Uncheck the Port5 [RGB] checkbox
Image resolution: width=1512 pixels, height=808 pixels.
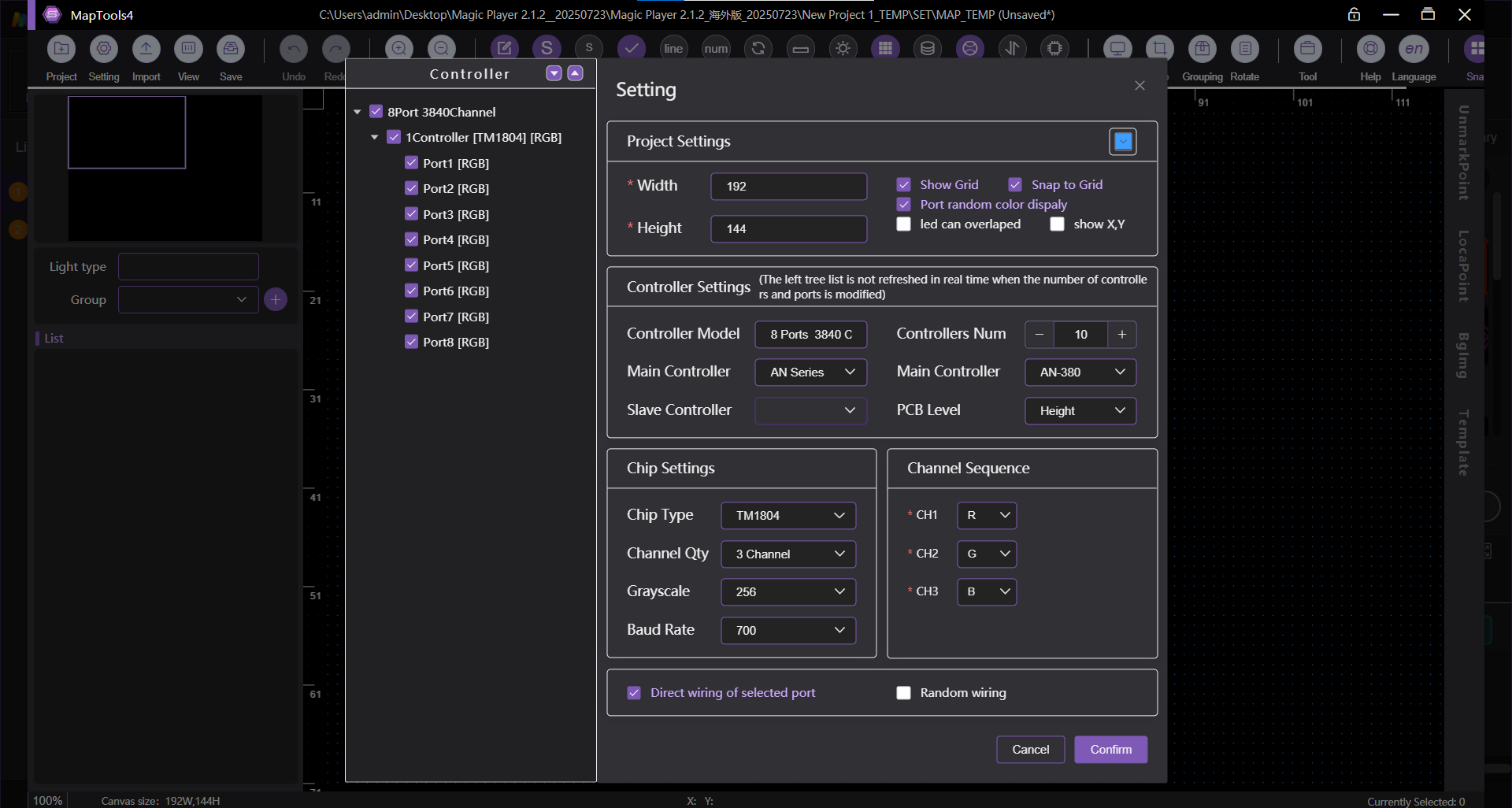(x=411, y=265)
